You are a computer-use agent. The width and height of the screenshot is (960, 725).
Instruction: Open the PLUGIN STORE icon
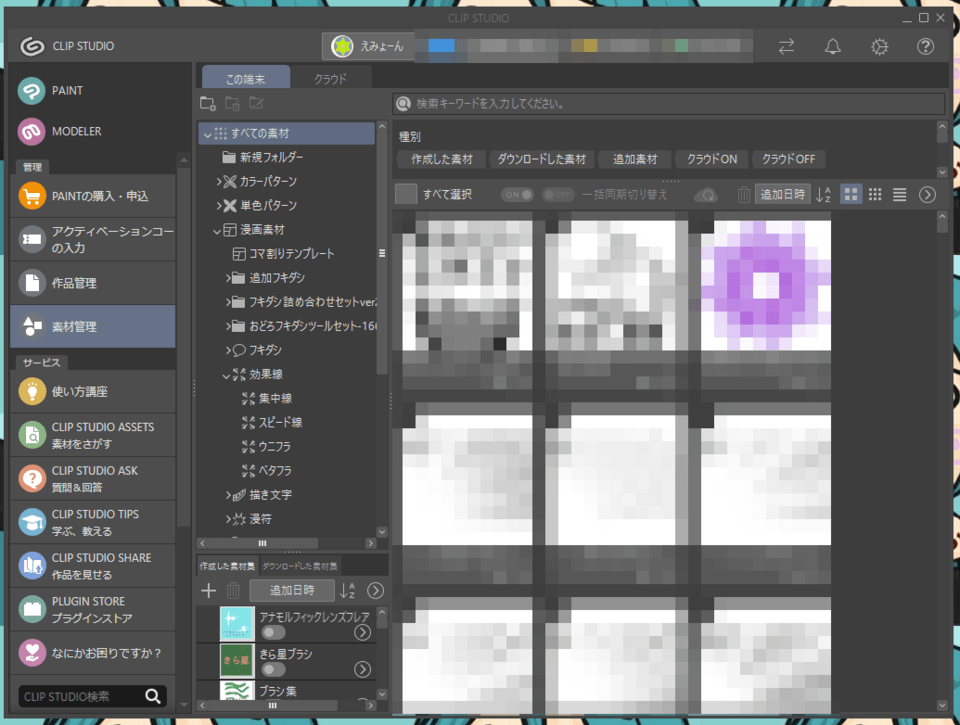(32, 609)
